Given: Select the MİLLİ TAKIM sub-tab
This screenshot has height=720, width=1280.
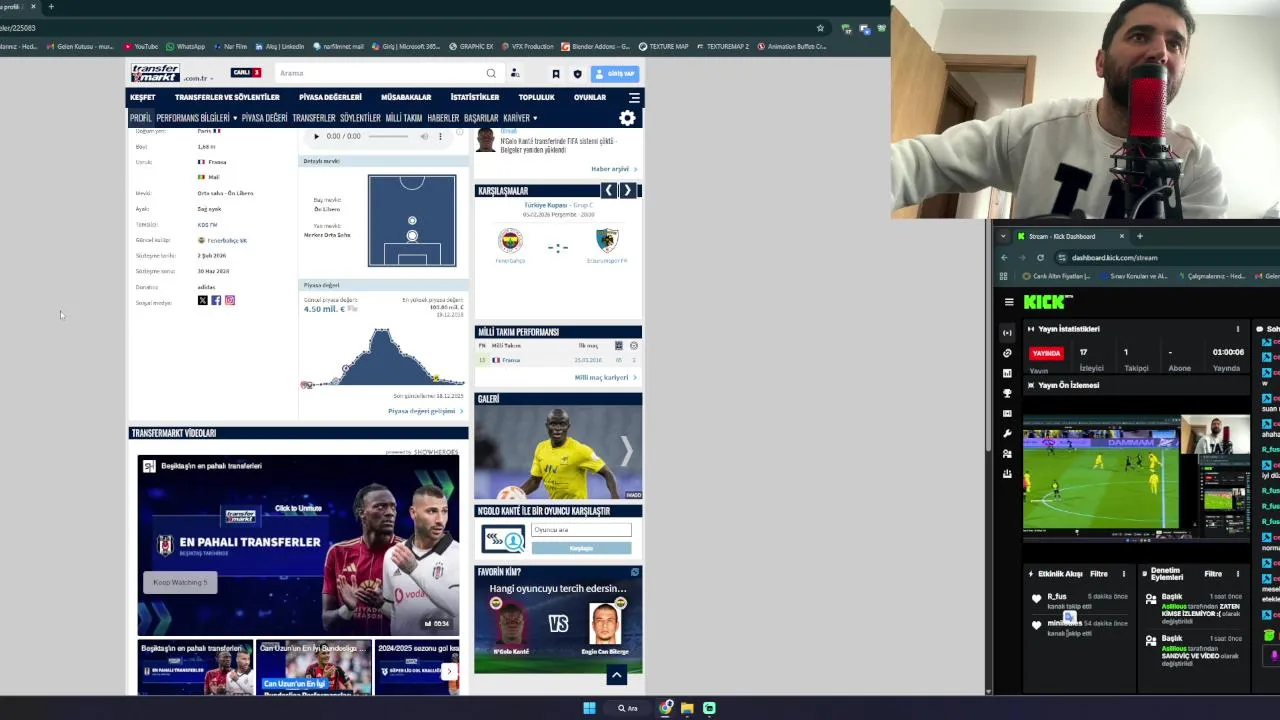Looking at the screenshot, I should tap(404, 118).
